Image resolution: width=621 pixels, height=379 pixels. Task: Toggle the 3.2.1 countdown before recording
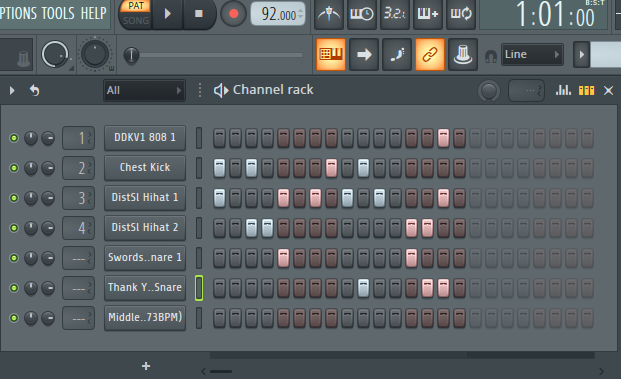pos(395,14)
